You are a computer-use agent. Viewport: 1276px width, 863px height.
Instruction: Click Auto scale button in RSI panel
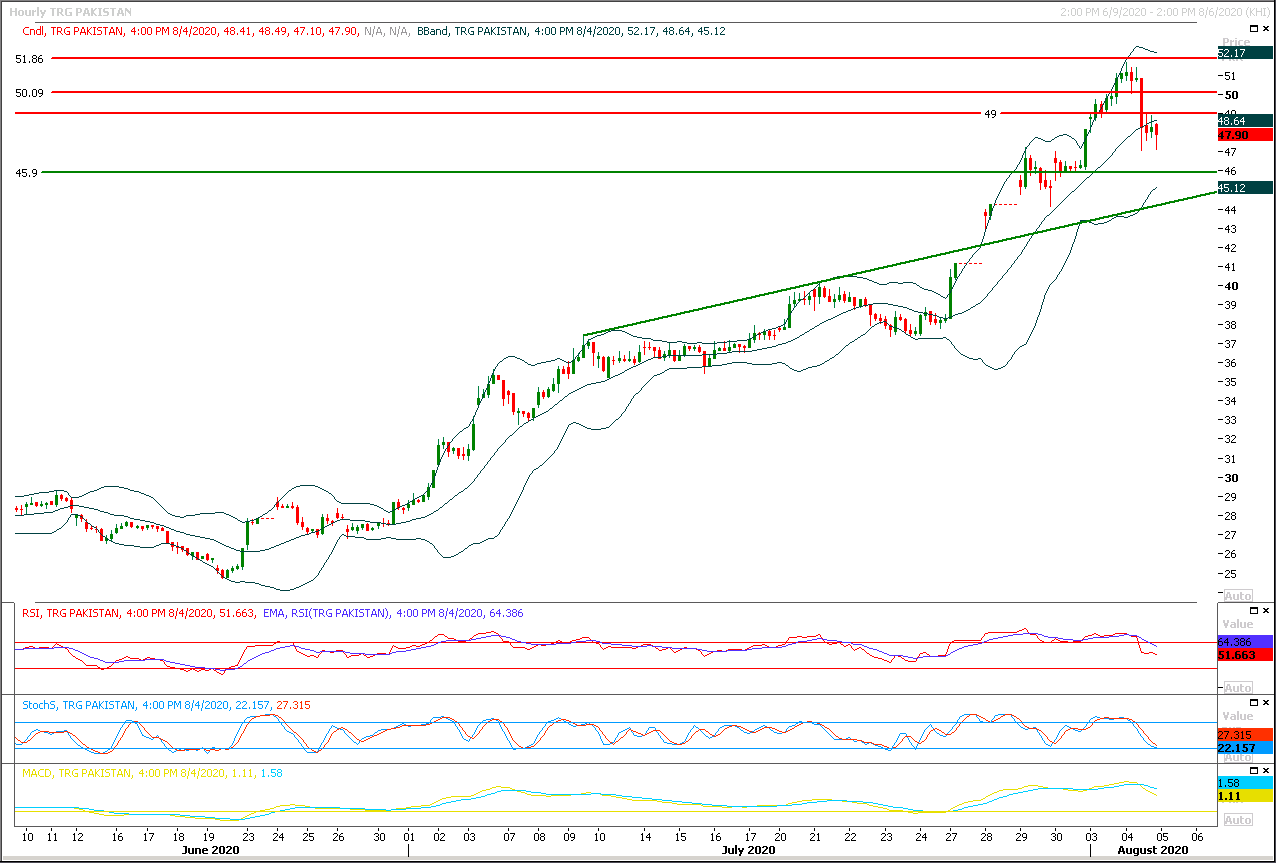[1238, 688]
